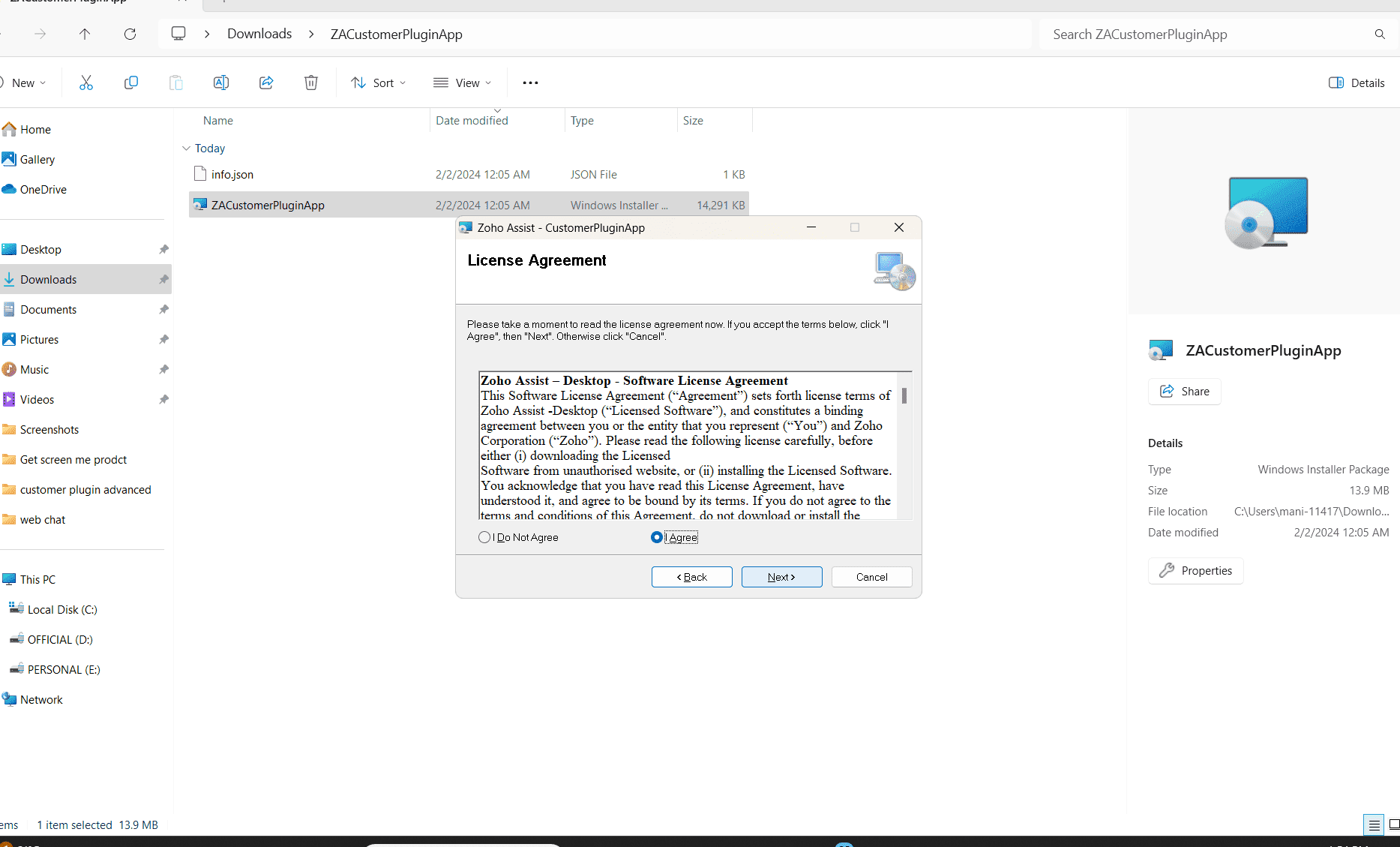Screen dimensions: 1400x847
Task: Click the search ZACustomerPluginApp field
Action: 1200,34
